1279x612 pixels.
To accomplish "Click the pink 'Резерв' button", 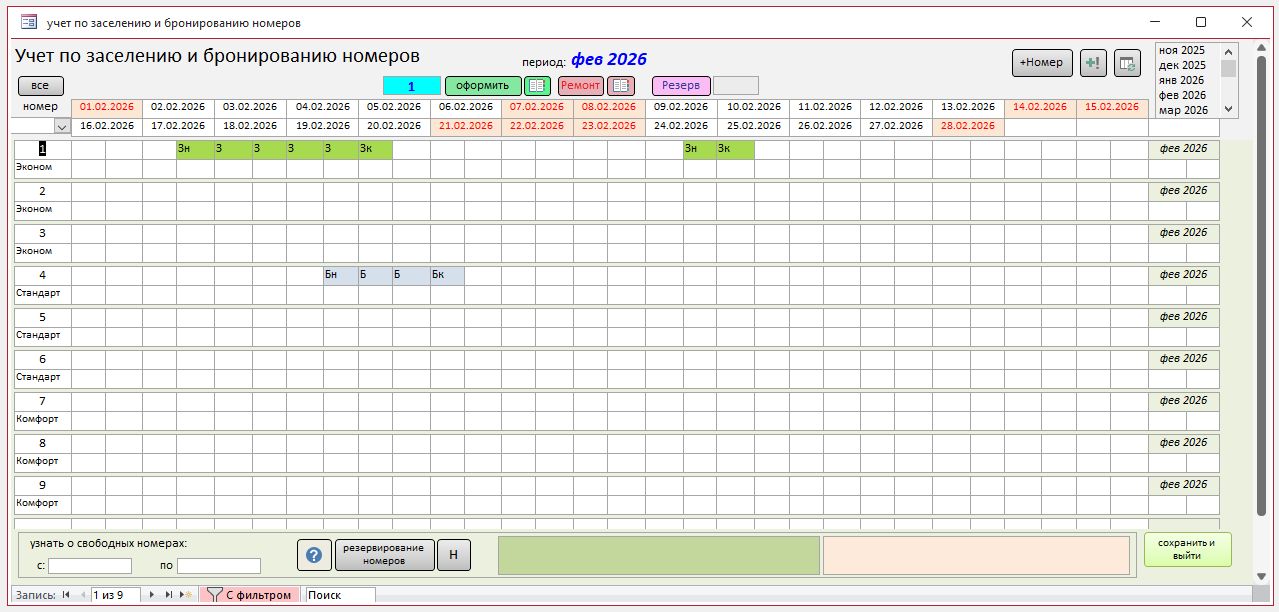I will point(681,86).
